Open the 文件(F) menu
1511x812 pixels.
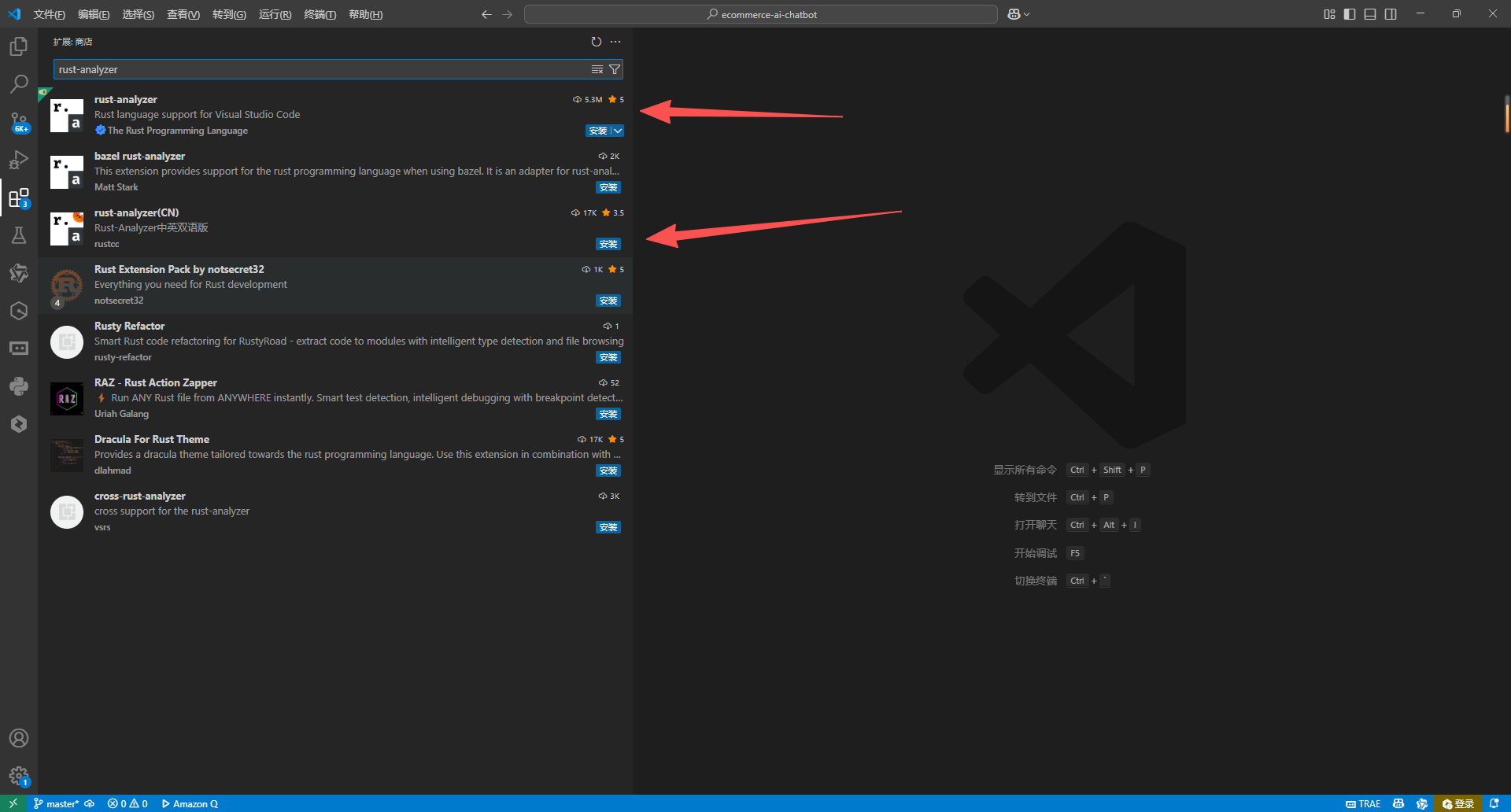tap(50, 14)
